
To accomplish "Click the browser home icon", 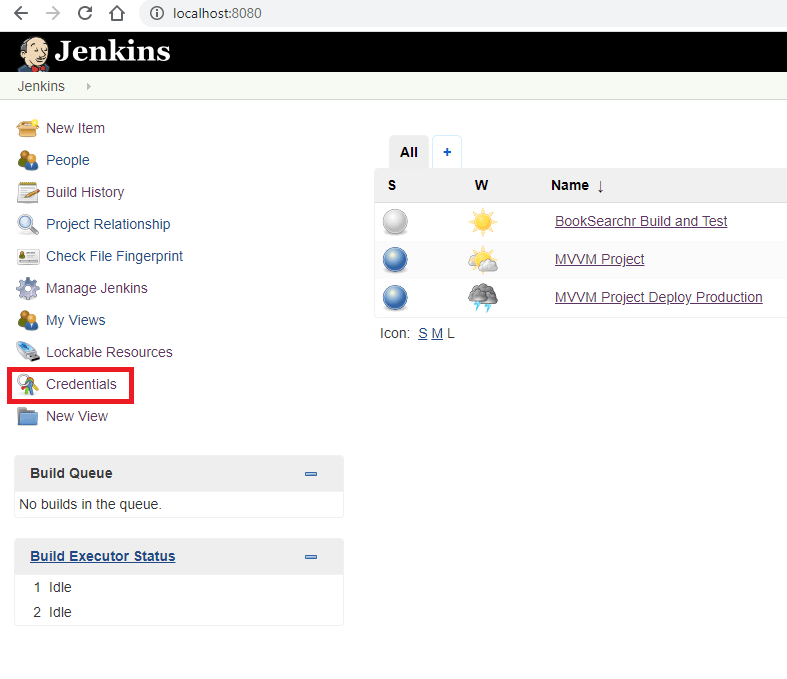I will click(x=117, y=13).
